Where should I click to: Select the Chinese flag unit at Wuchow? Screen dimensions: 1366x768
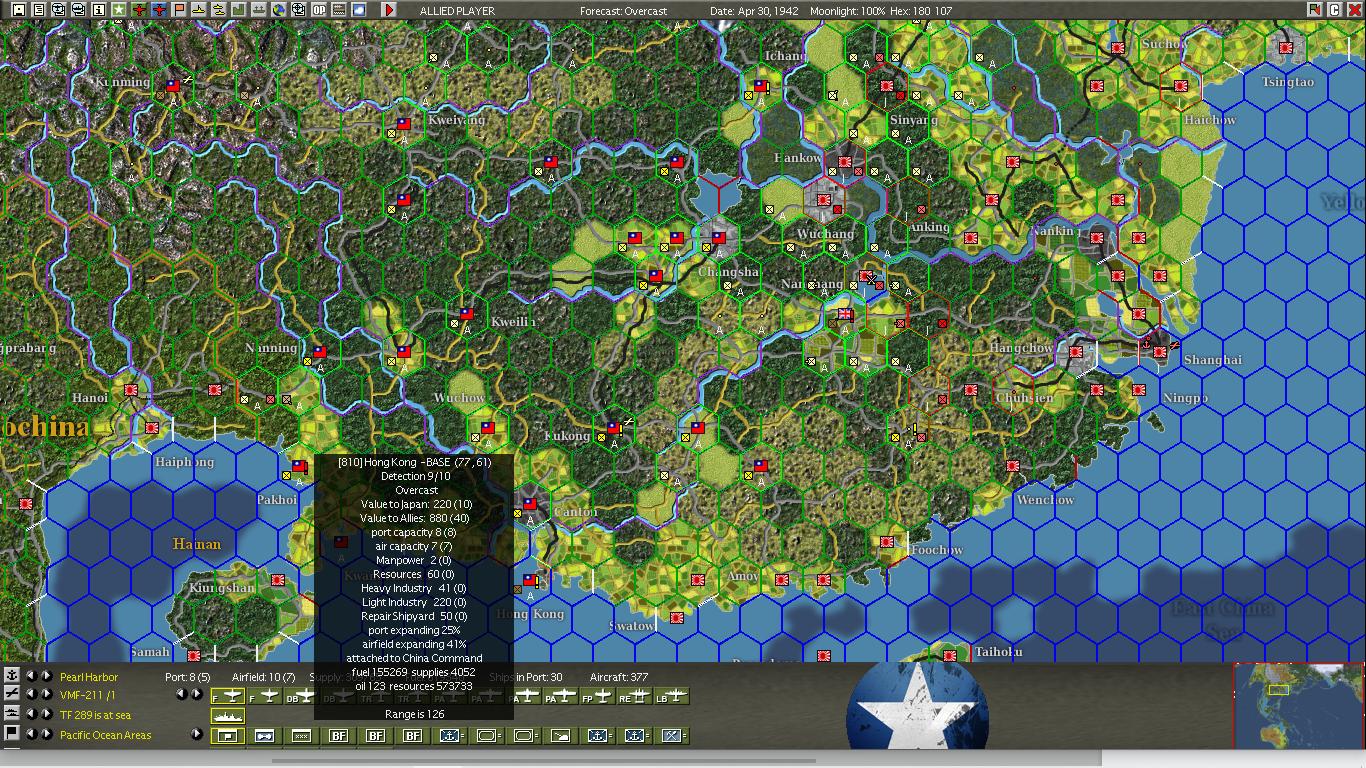point(488,428)
